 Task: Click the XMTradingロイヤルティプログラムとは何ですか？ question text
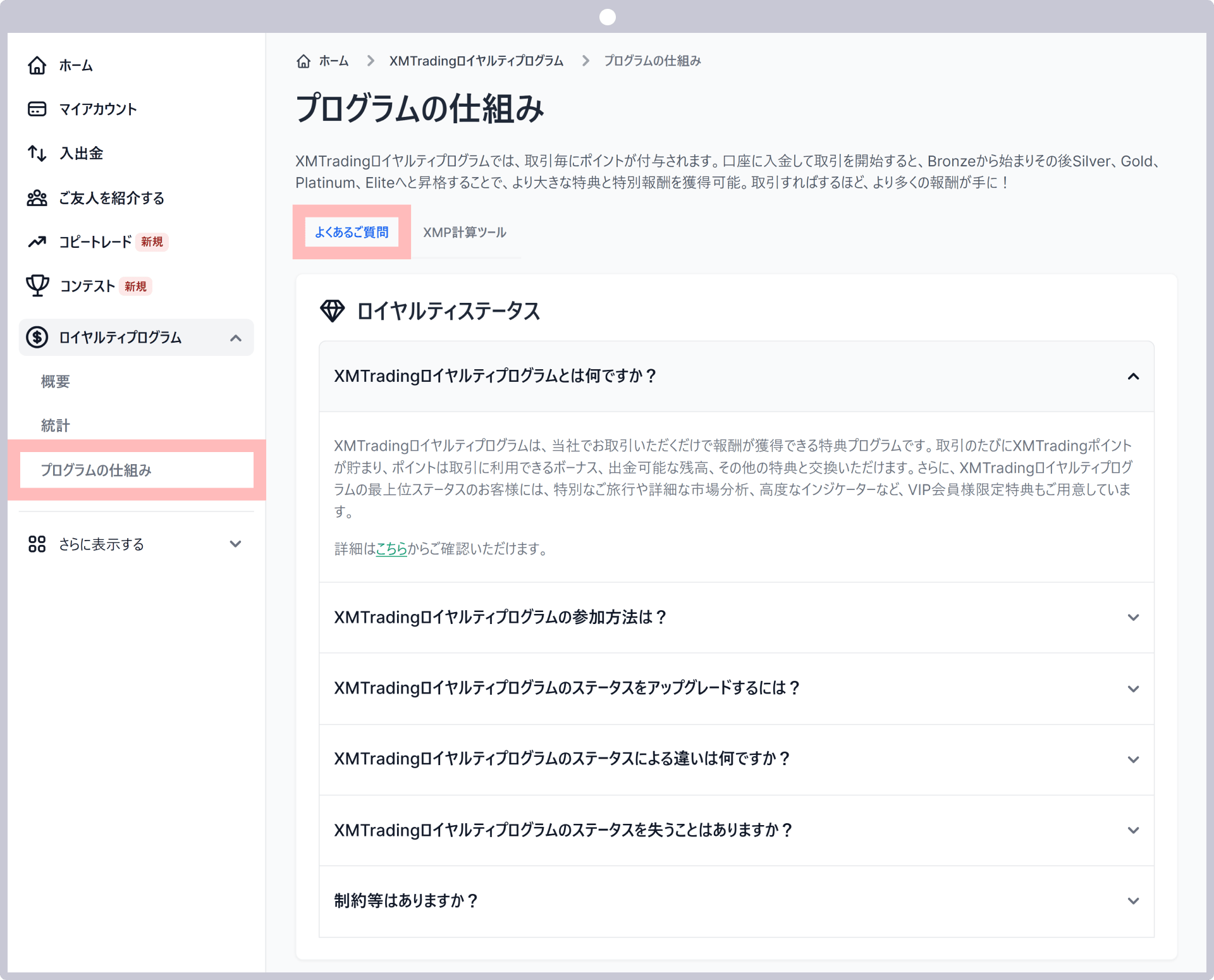tap(496, 376)
